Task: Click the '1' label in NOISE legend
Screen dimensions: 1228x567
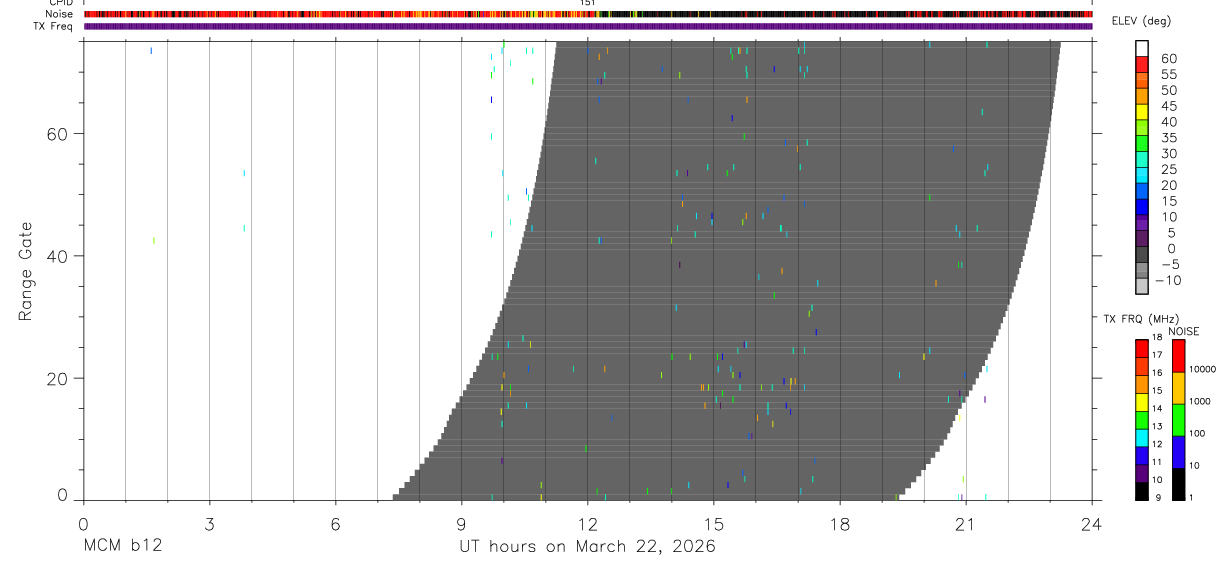Action: pos(1191,497)
